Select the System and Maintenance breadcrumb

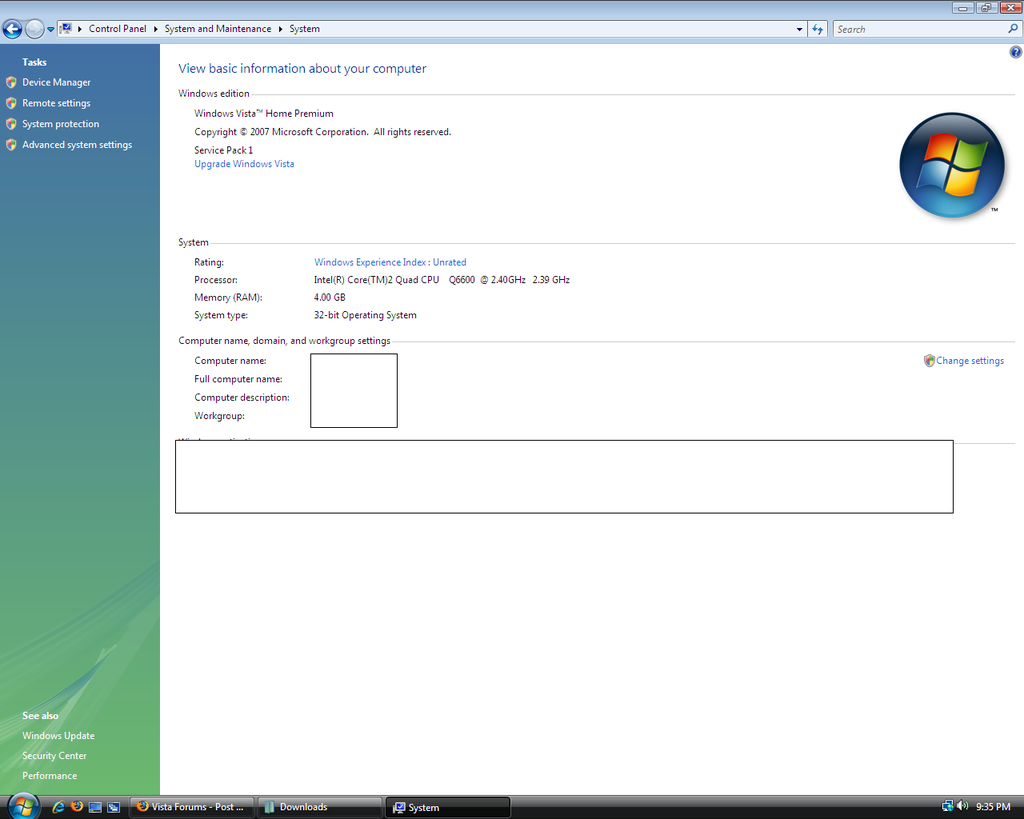point(217,29)
